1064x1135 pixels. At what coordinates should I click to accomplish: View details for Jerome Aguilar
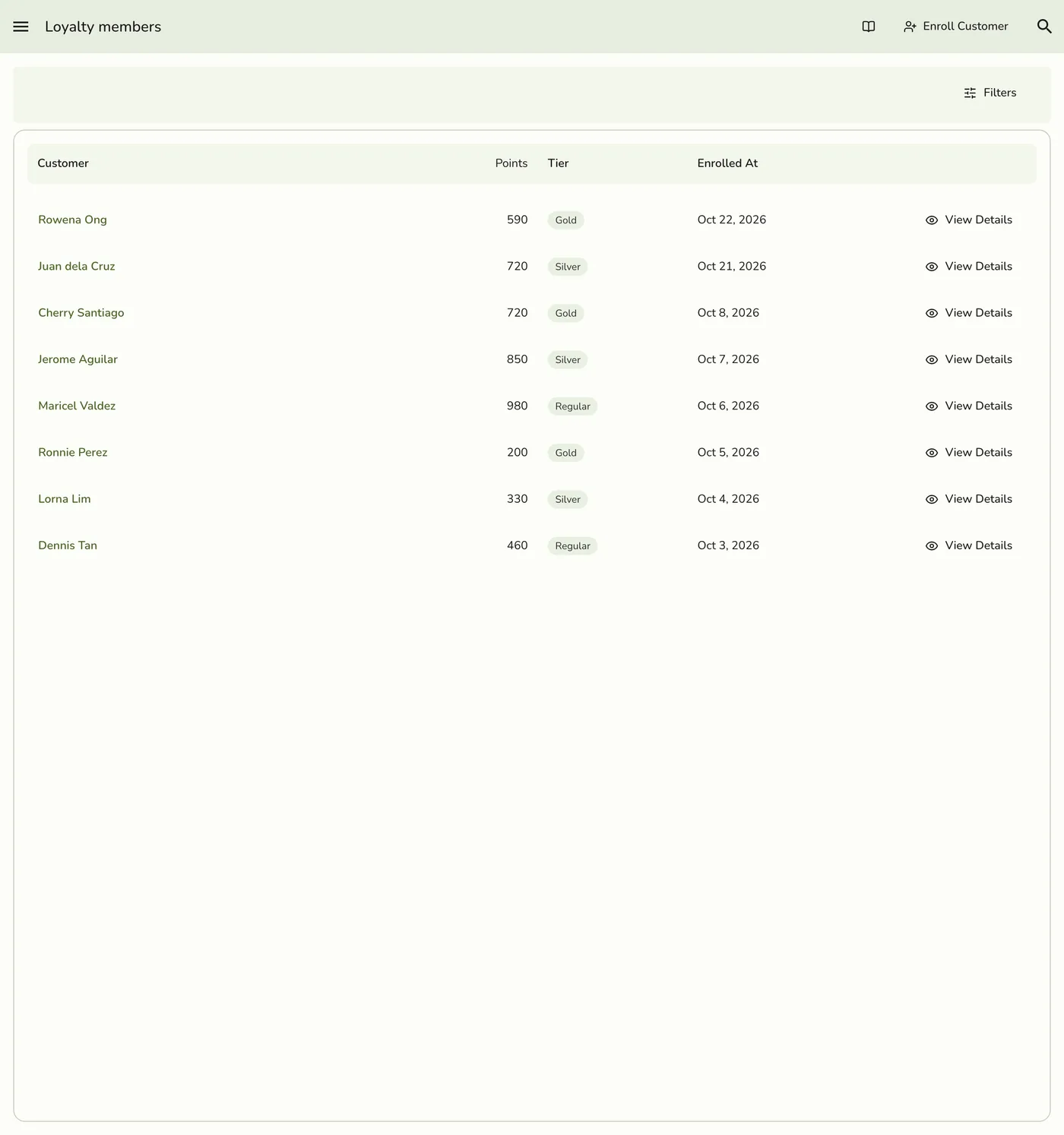click(968, 359)
